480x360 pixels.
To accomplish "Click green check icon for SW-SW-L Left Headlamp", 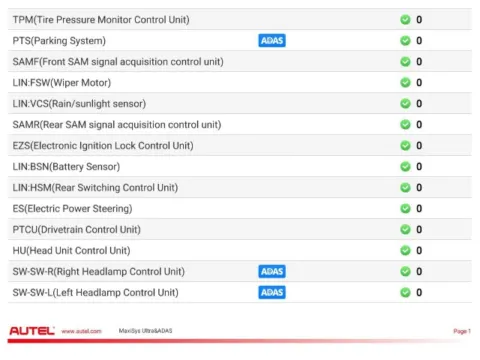I will point(405,293).
